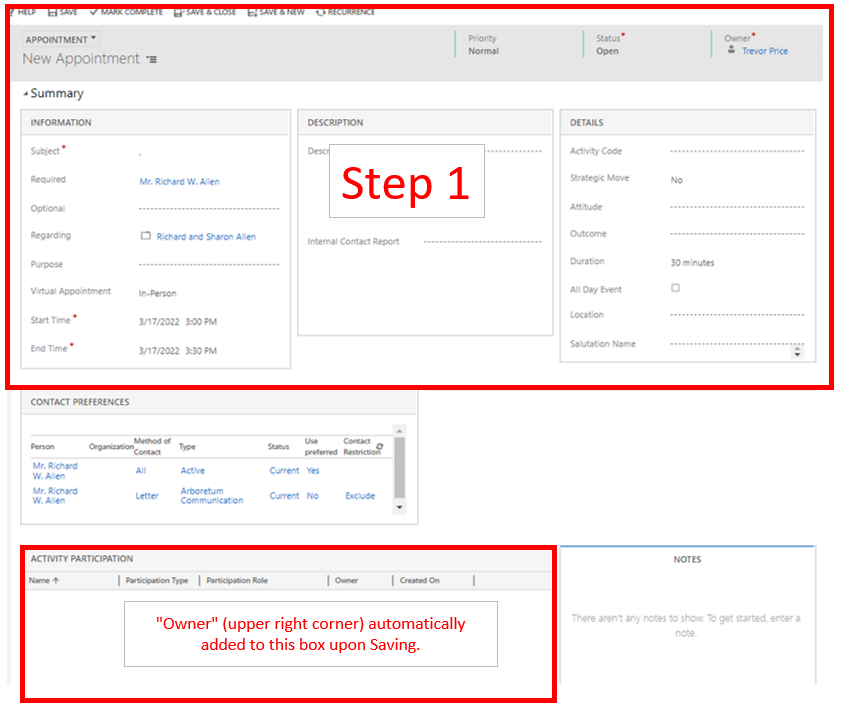846x714 pixels.
Task: Sort Contact Preferences by Type column
Action: pos(187,447)
